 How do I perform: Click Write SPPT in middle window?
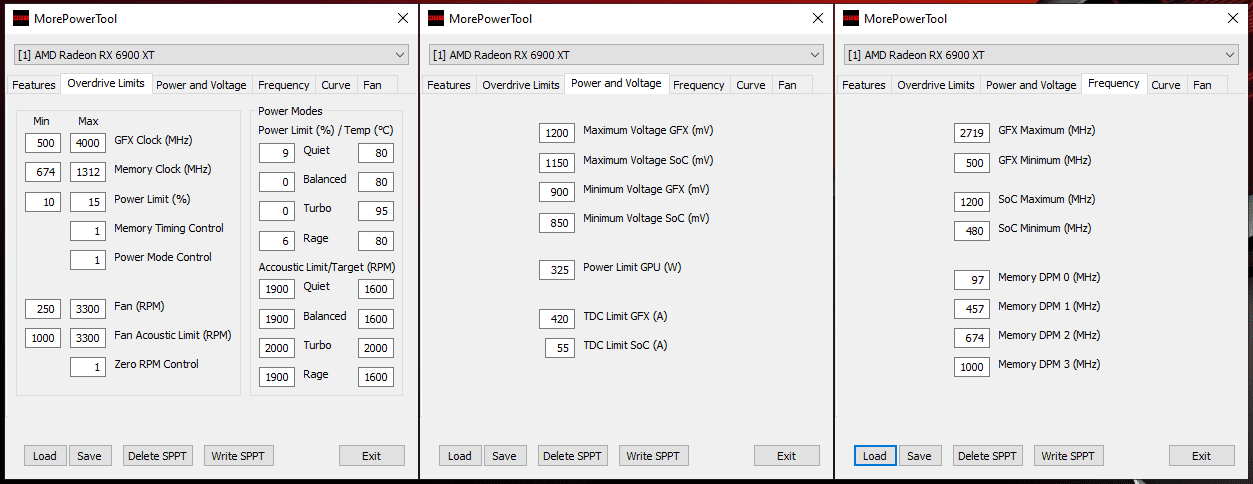pos(654,456)
